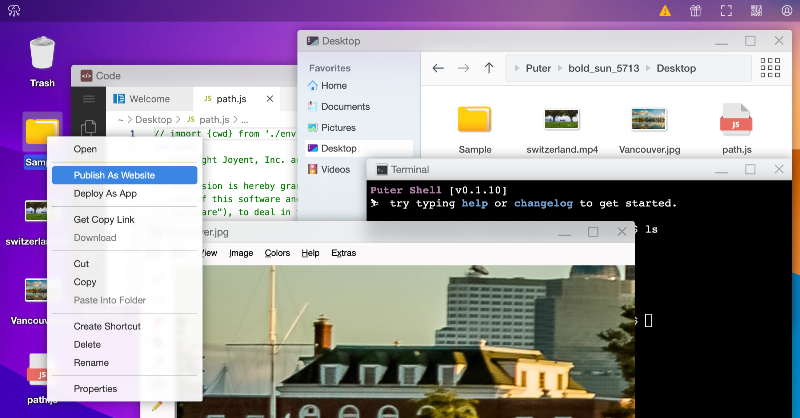Viewport: 800px width, 418px height.
Task: Click the yellow warning triangle icon
Action: pyautogui.click(x=665, y=11)
